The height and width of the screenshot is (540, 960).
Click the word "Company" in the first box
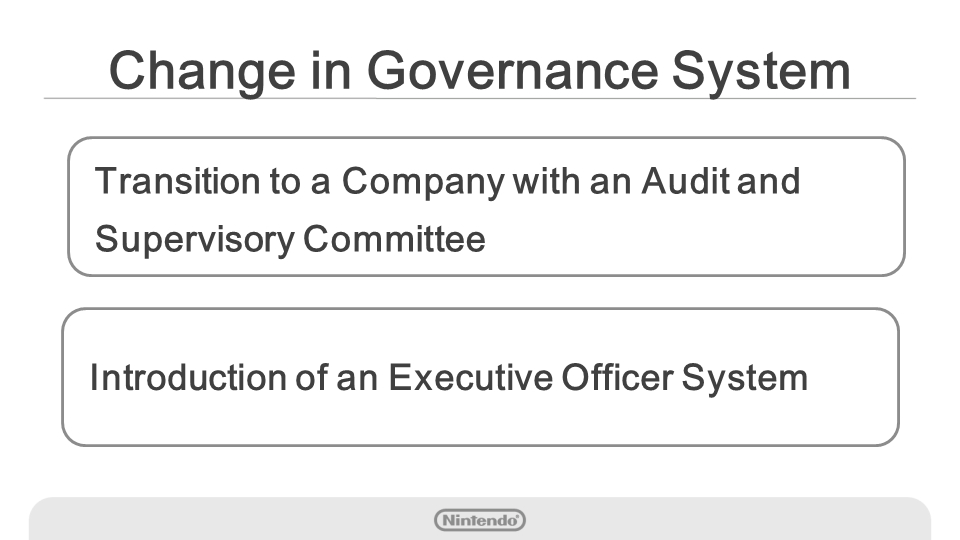pos(422,182)
